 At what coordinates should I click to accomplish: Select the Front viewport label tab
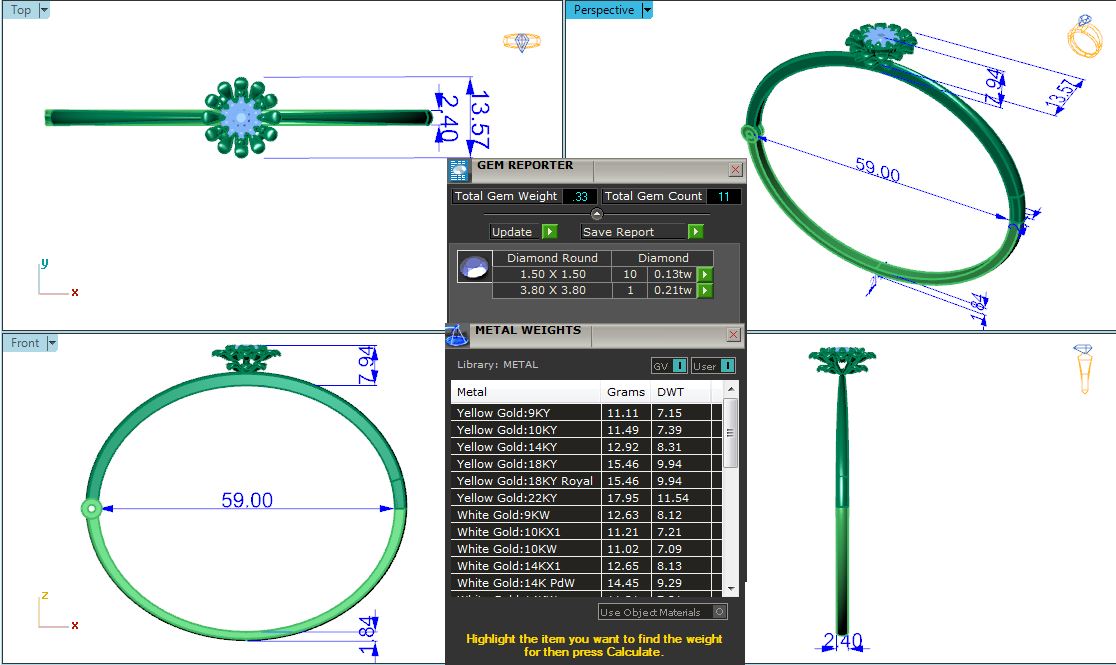tap(25, 343)
